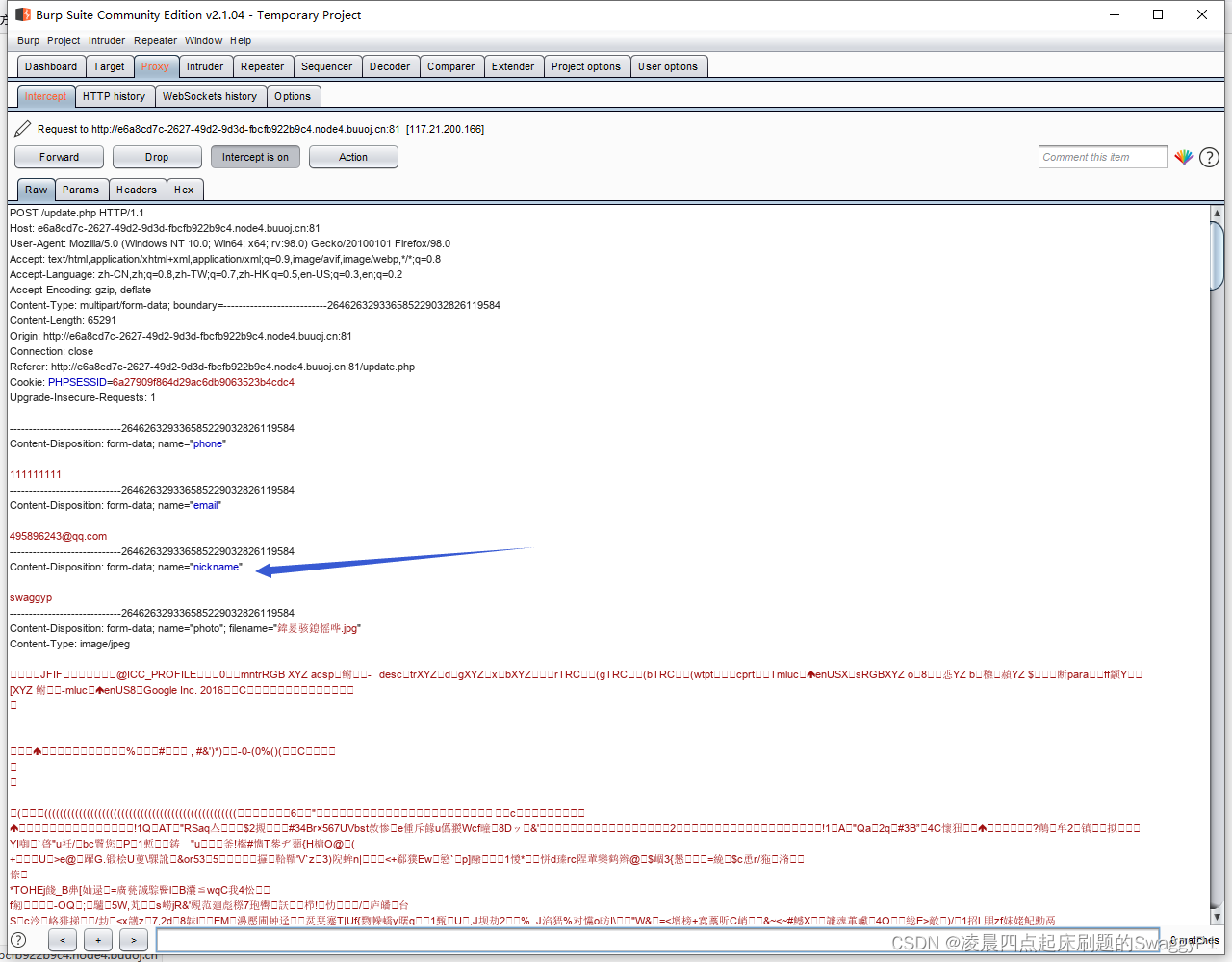This screenshot has height=962, width=1232.
Task: Open the proxy Options sub-tab
Action: tap(293, 96)
